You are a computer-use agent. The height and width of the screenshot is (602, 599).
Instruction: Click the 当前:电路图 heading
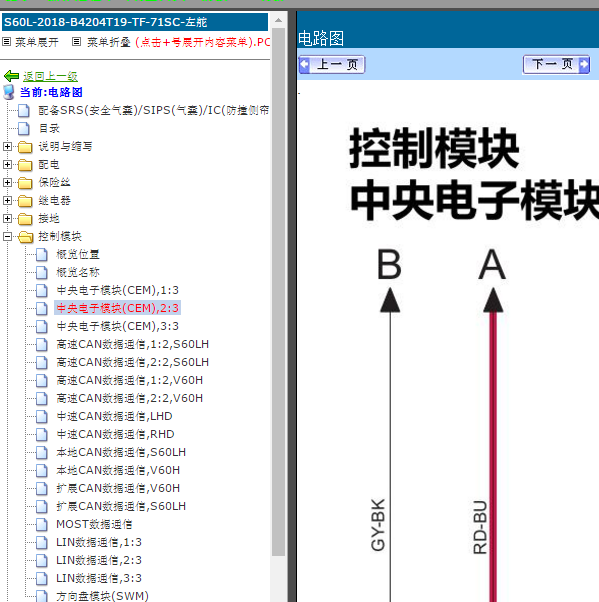(x=51, y=93)
